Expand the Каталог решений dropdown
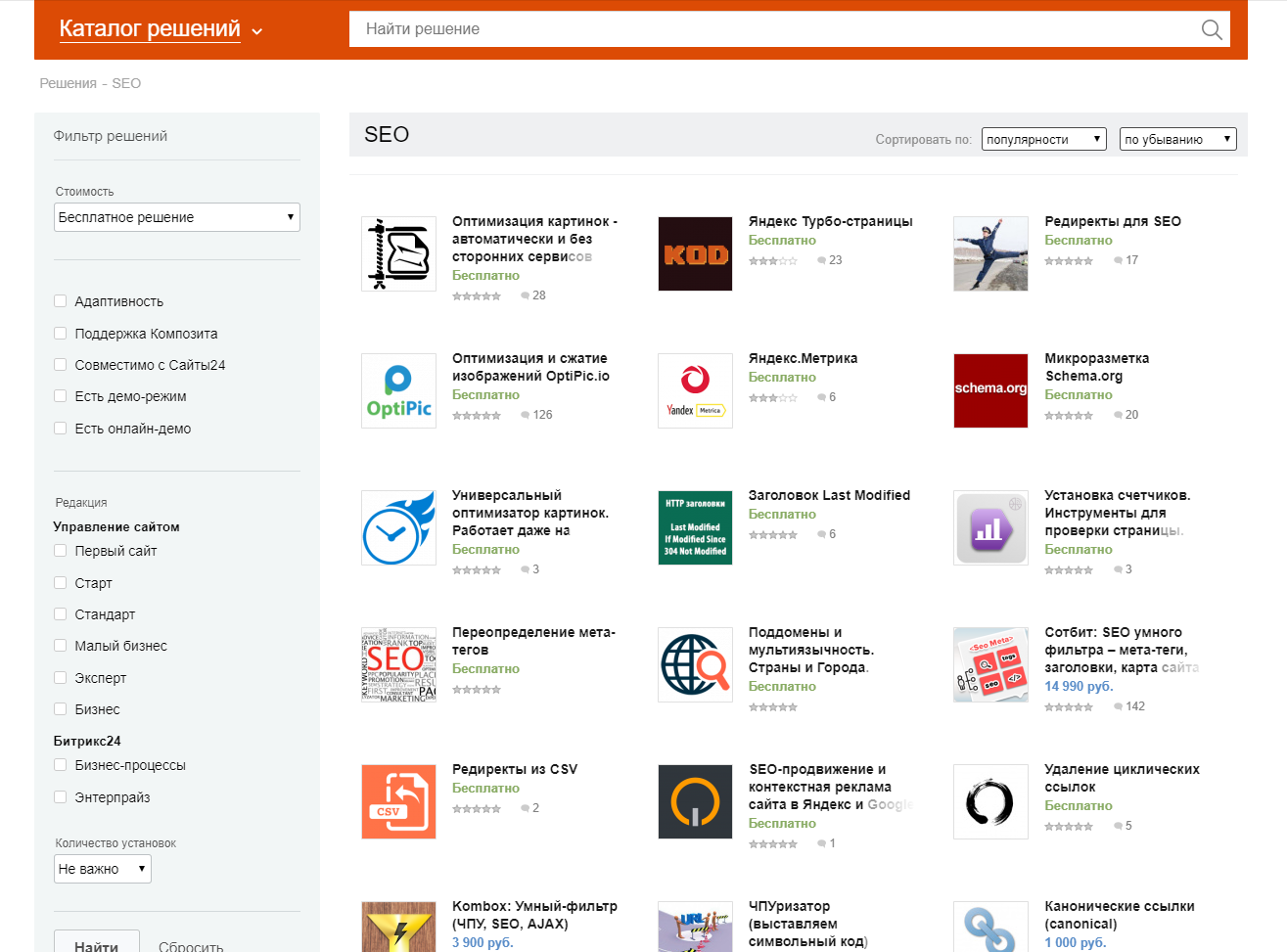1287x952 pixels. (x=161, y=29)
